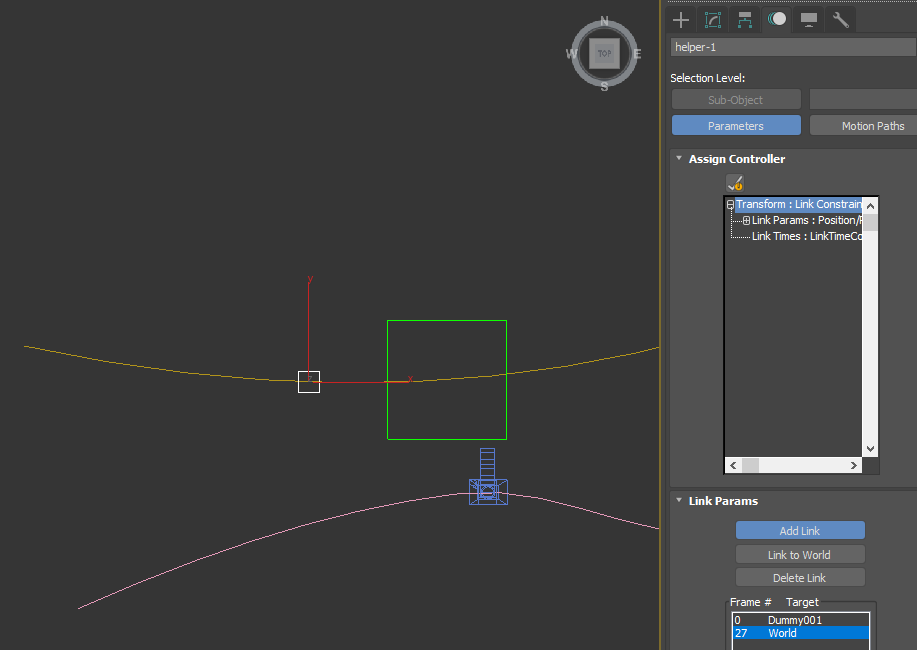Select the Motion panel tab

777,19
